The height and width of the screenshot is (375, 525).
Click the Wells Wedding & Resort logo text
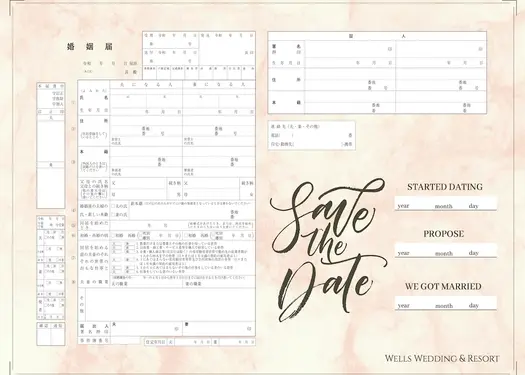point(442,358)
